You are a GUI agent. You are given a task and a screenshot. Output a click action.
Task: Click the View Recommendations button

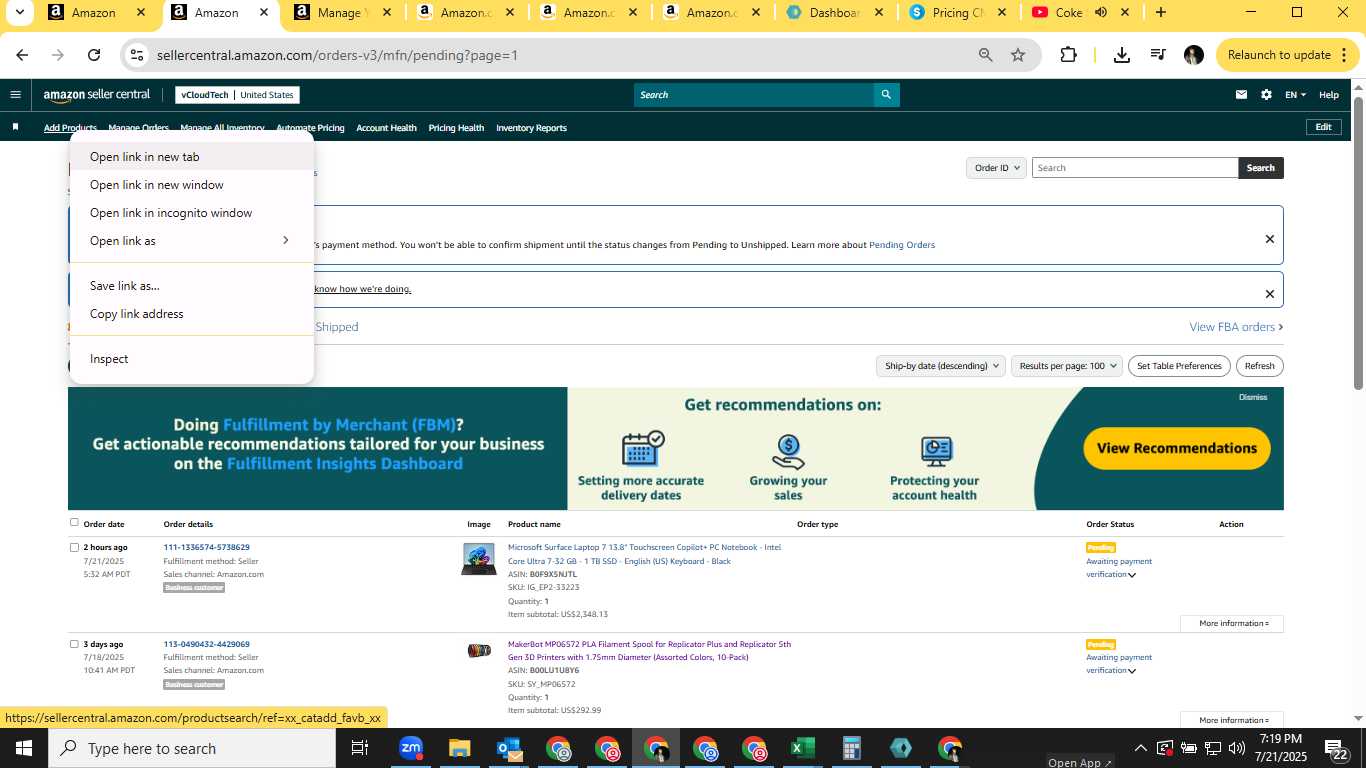point(1177,448)
